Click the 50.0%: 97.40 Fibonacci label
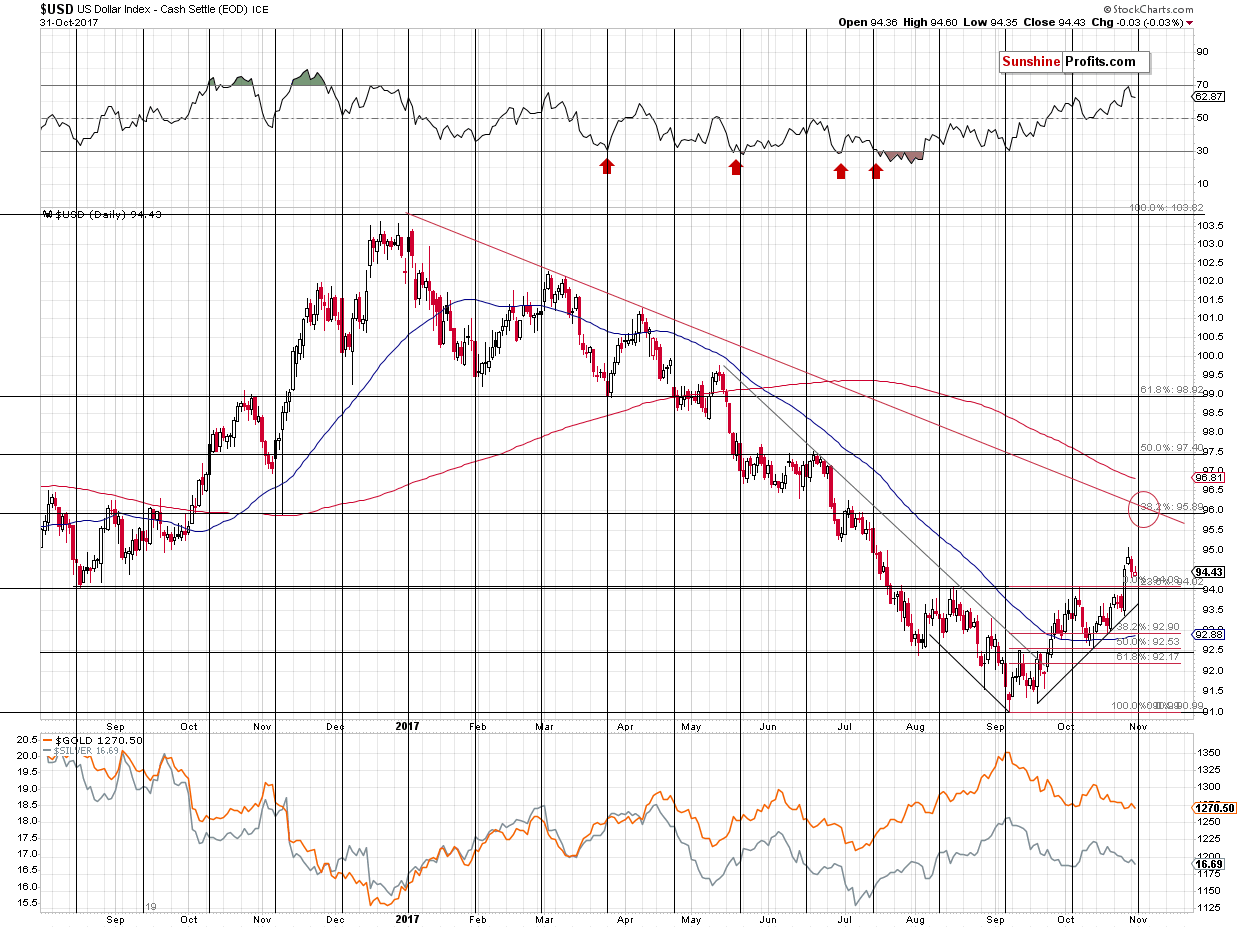Image resolution: width=1240 pixels, height=928 pixels. [1171, 448]
